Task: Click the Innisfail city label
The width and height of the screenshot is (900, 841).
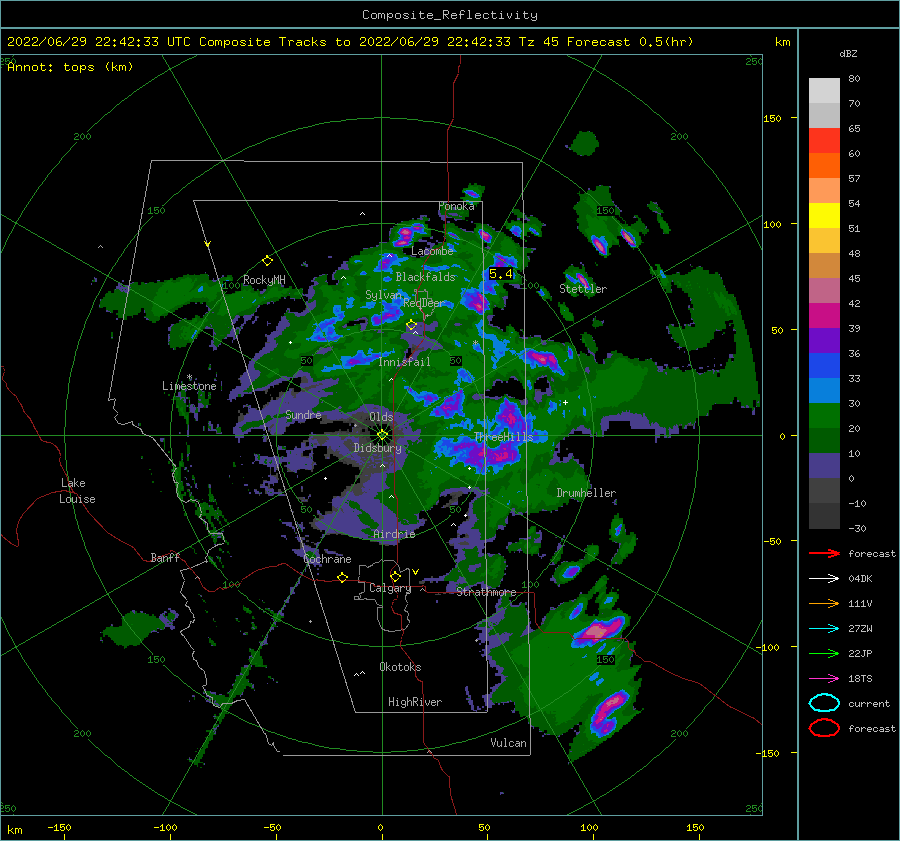Action: pos(404,362)
